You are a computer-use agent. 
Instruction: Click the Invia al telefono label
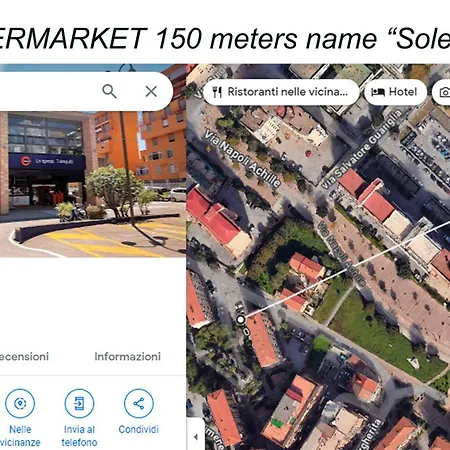click(x=79, y=436)
